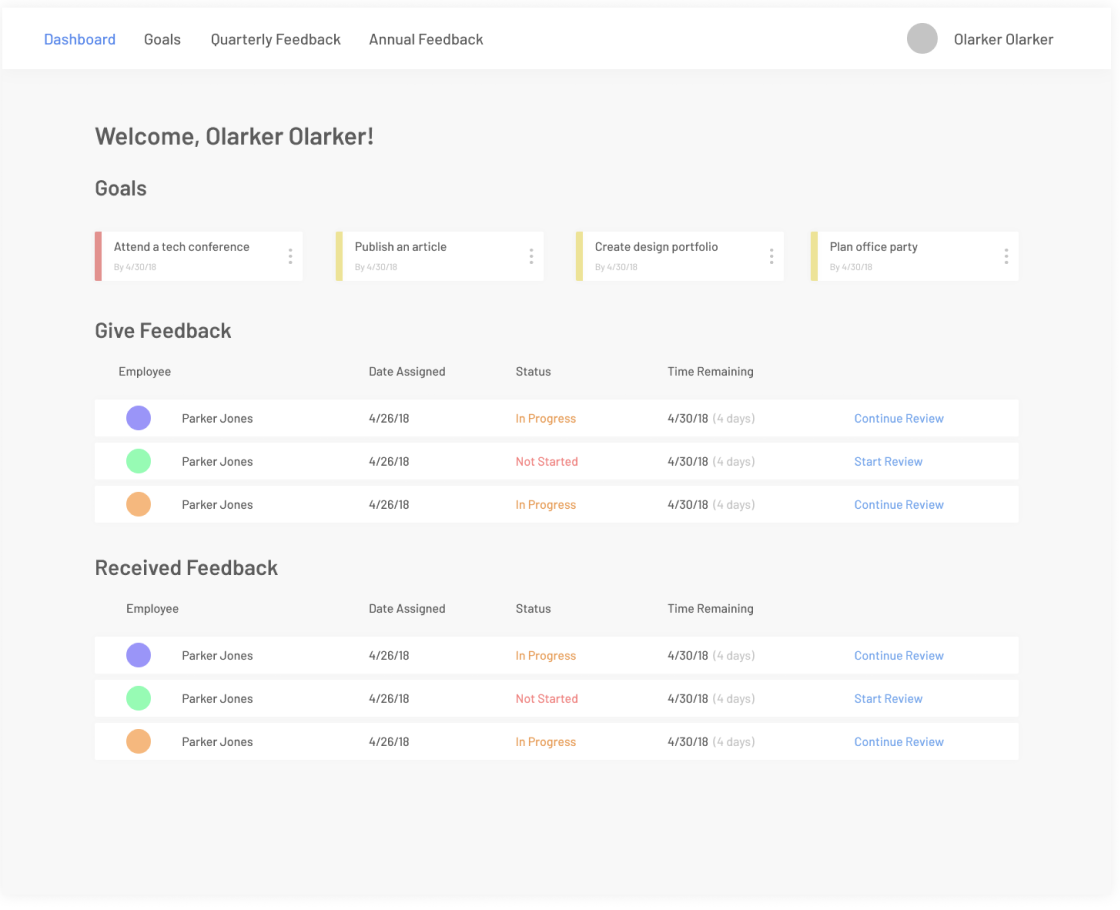
Task: Click Status column header in Received Feedback
Action: 534,609
